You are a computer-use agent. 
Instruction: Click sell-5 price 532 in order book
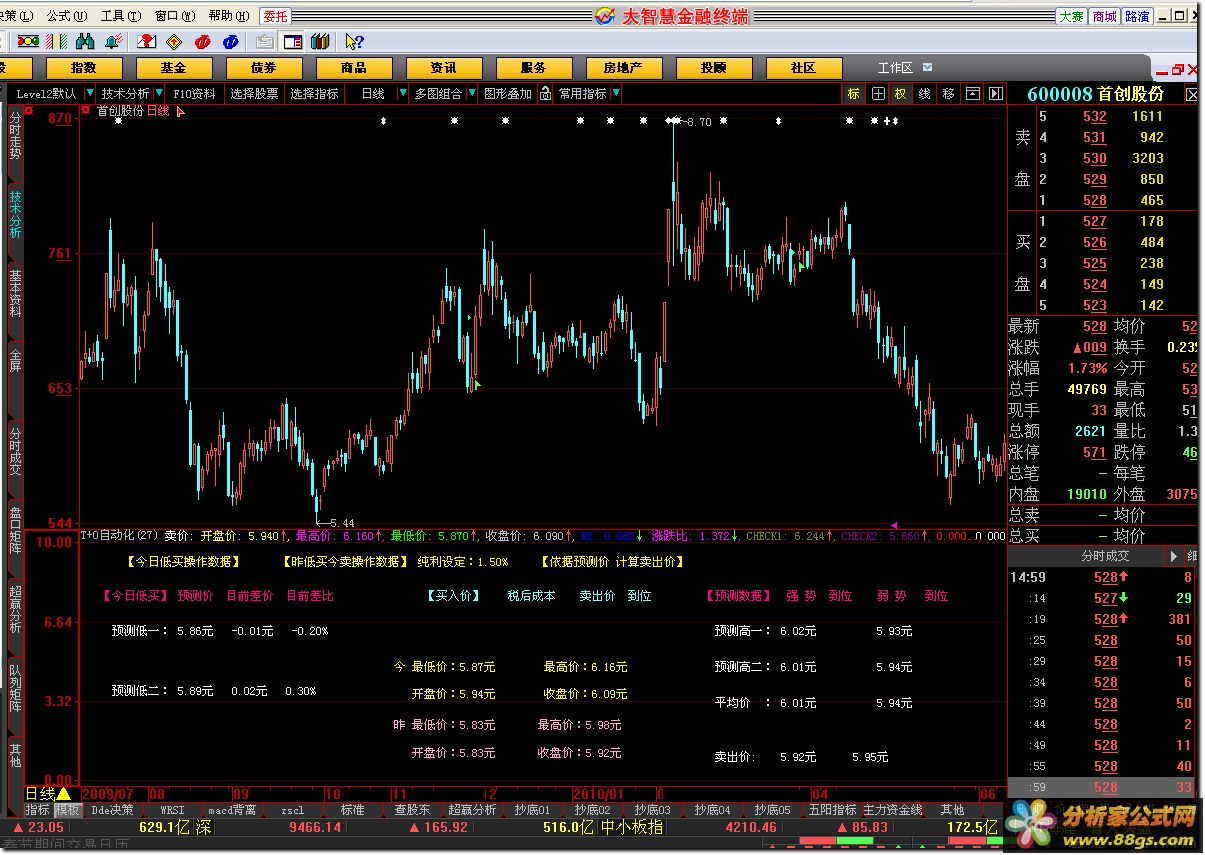tap(1094, 116)
